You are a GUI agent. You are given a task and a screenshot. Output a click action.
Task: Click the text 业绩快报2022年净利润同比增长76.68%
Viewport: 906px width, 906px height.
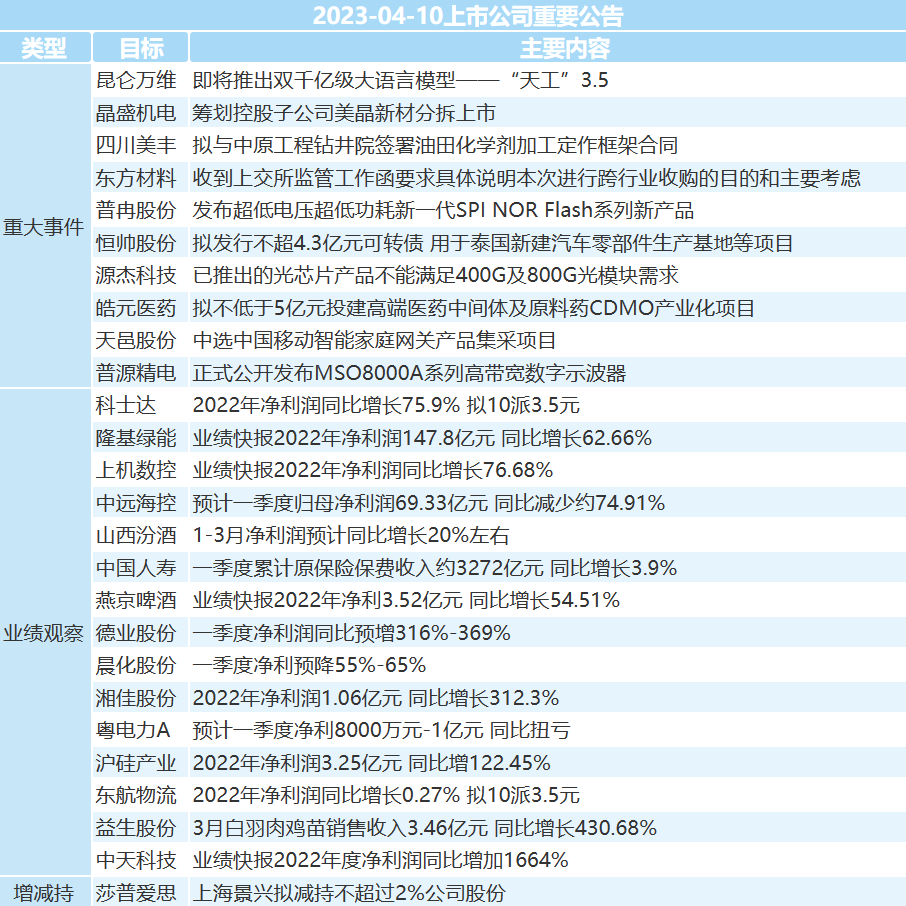coord(373,470)
